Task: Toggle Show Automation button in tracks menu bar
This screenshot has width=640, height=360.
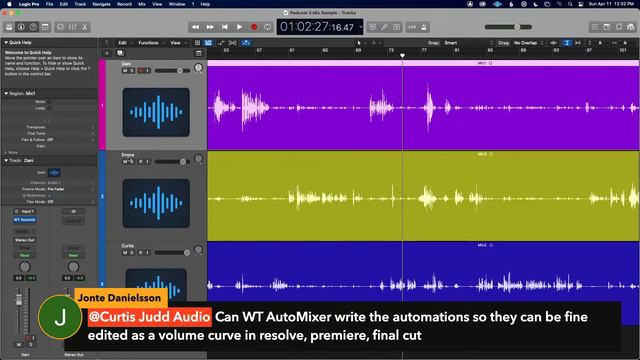Action: tap(221, 43)
